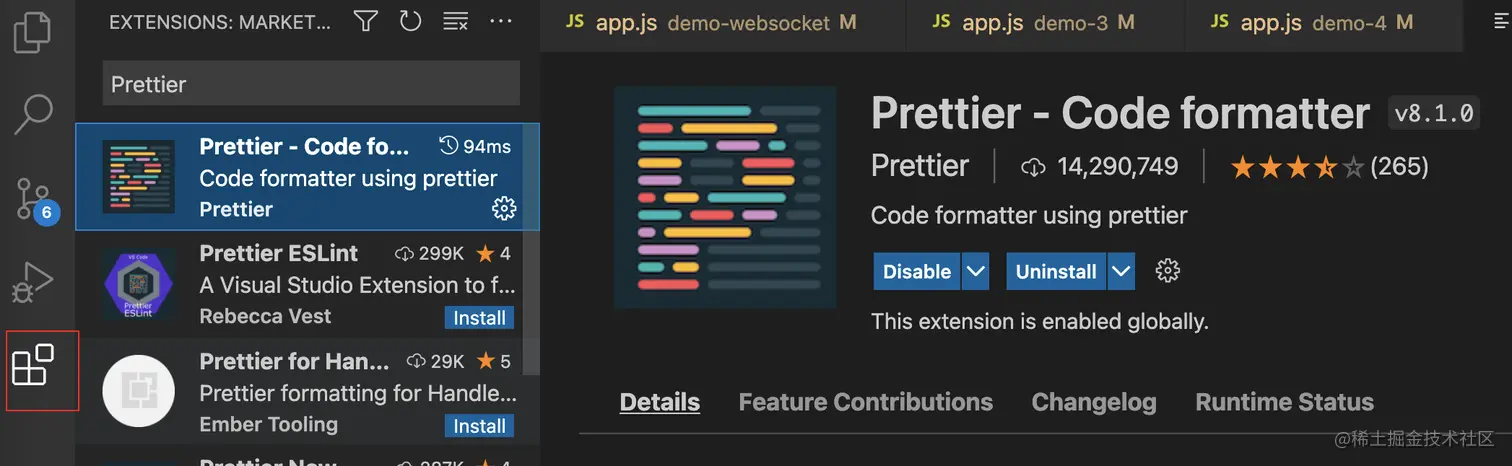Open the Search view in activity bar
1512x466 pixels.
point(33,113)
